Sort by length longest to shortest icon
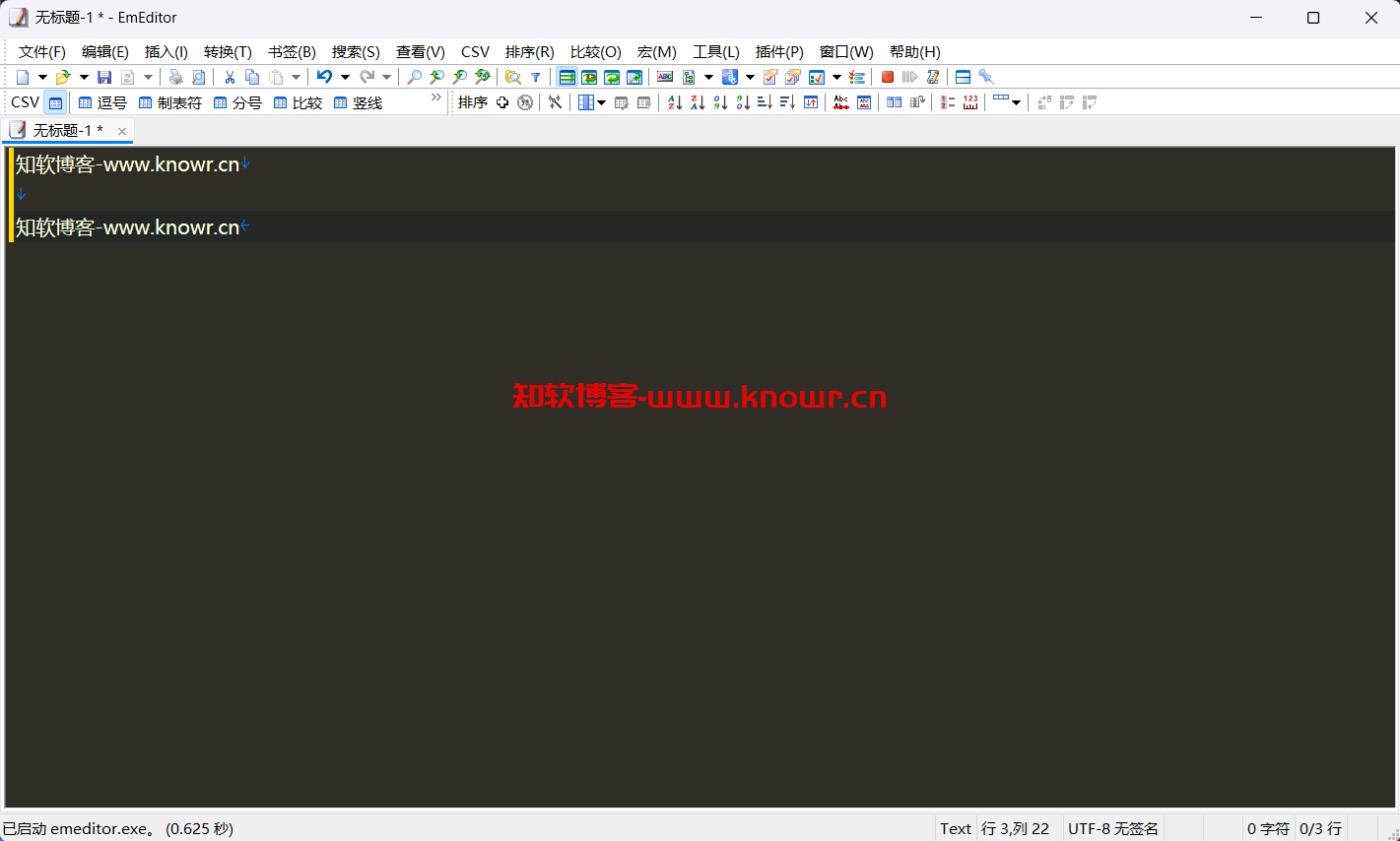 pos(787,102)
